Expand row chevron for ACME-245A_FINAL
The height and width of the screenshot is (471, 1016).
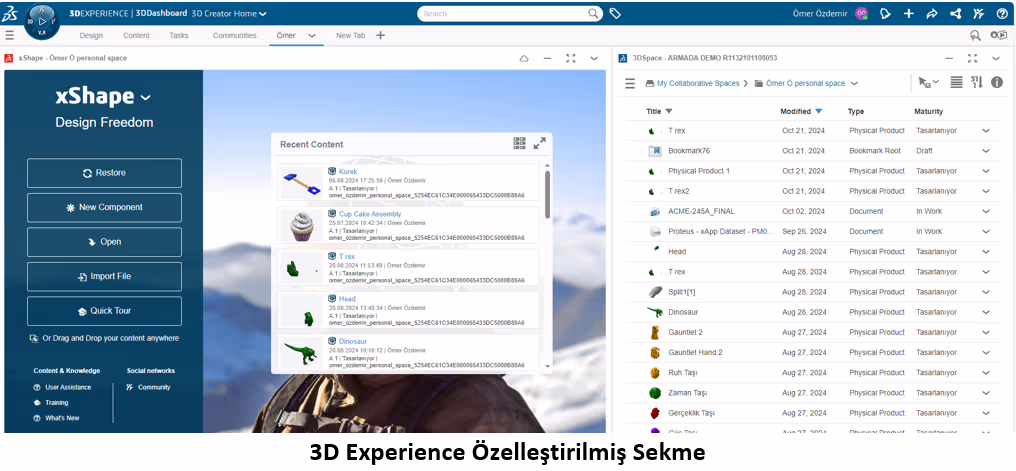[986, 211]
